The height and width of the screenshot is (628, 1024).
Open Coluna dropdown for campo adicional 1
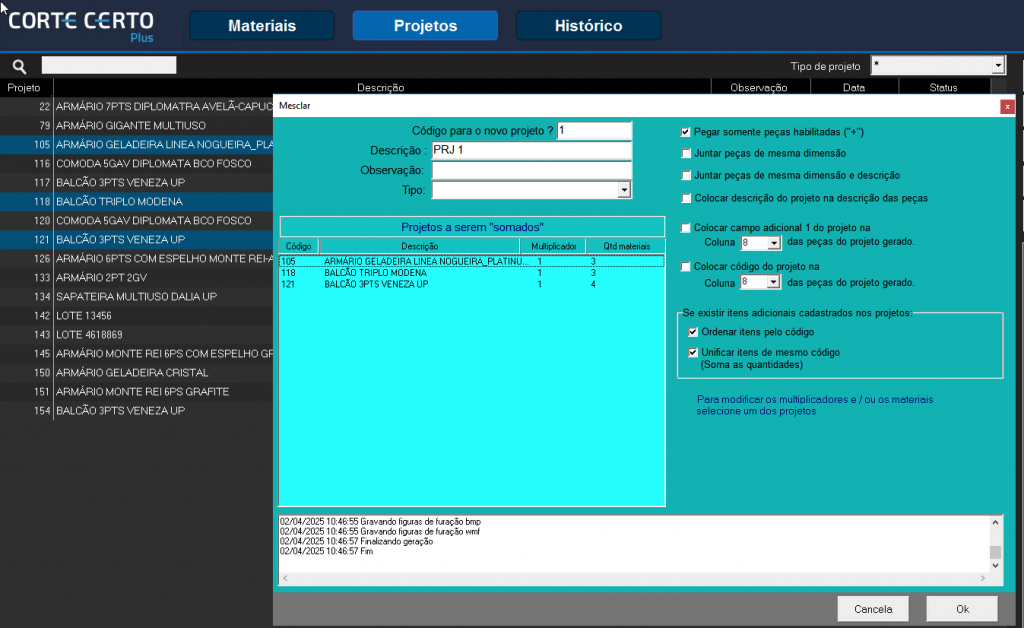[x=774, y=243]
